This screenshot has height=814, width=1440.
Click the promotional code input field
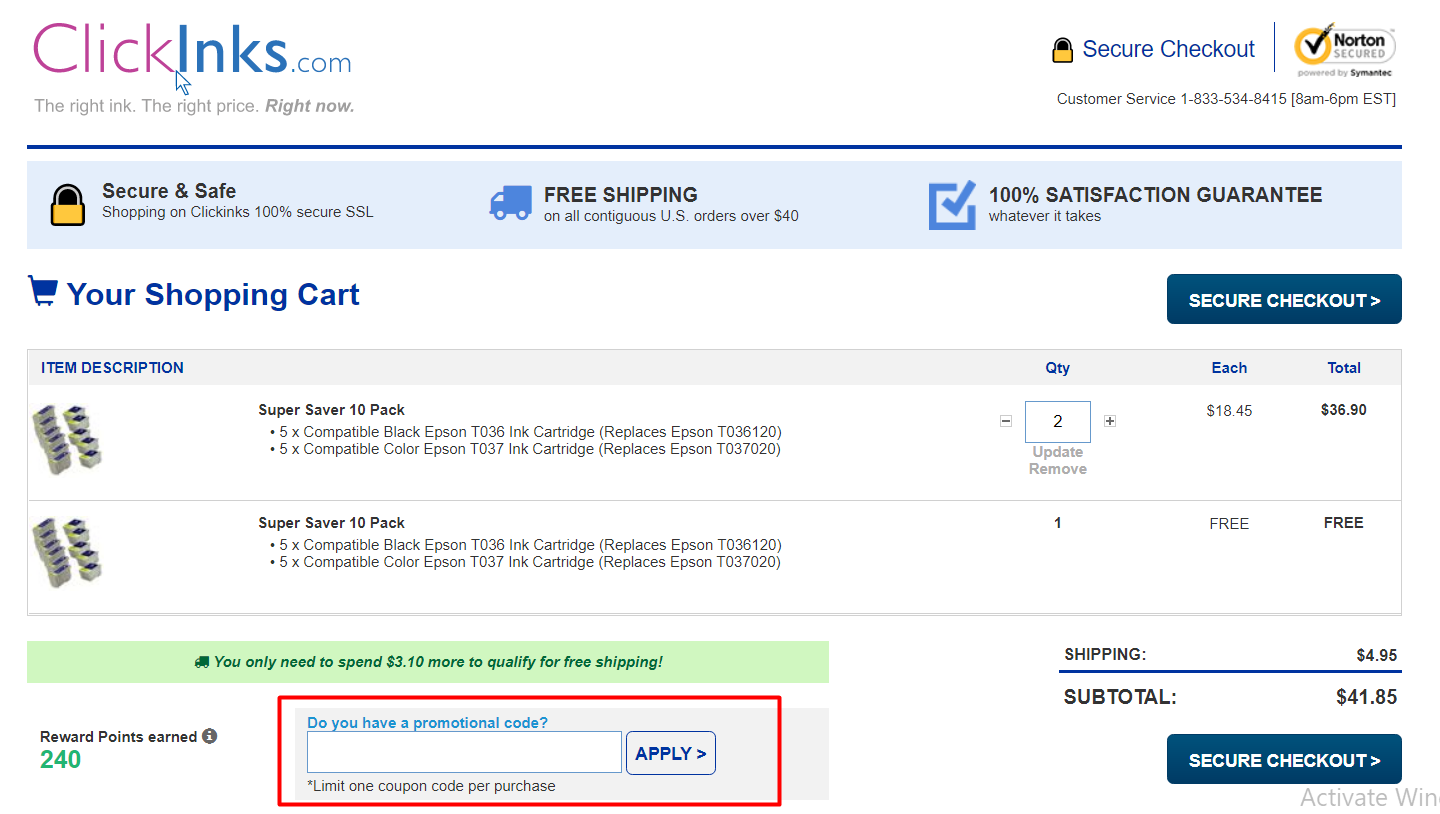click(x=464, y=752)
